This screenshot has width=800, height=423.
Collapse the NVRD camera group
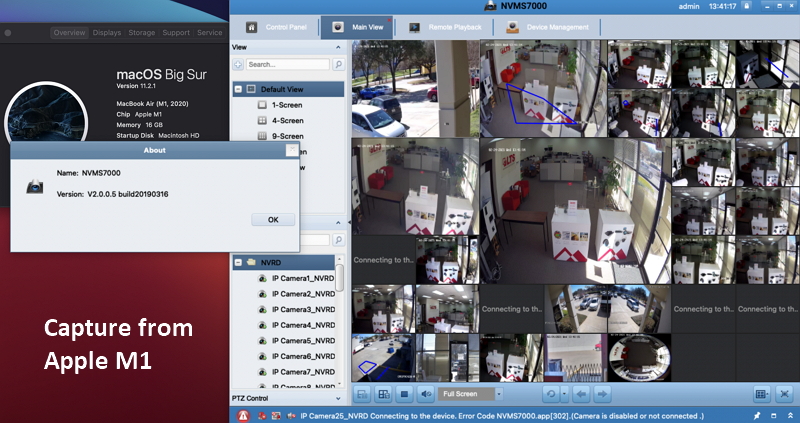pos(238,262)
